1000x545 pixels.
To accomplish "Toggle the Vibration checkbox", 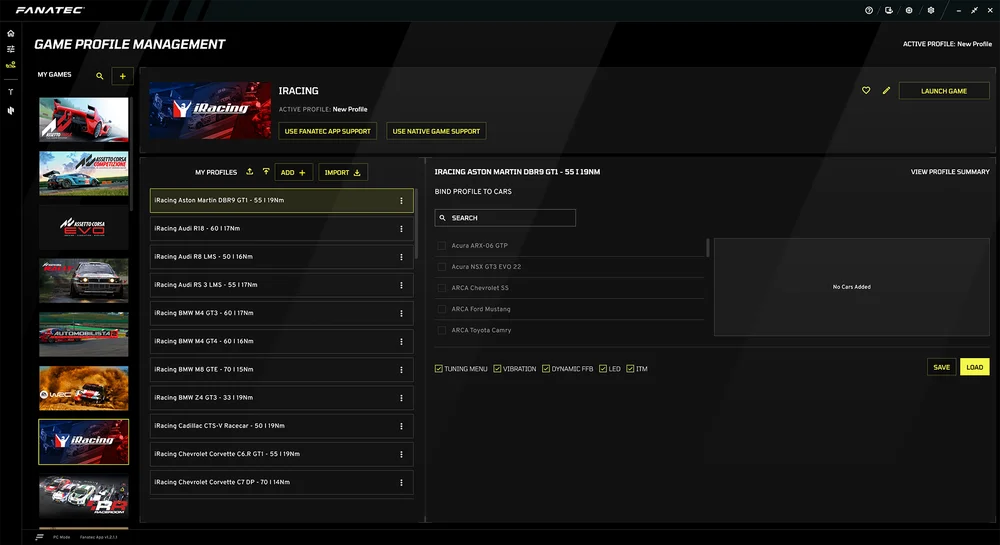I will pos(497,368).
